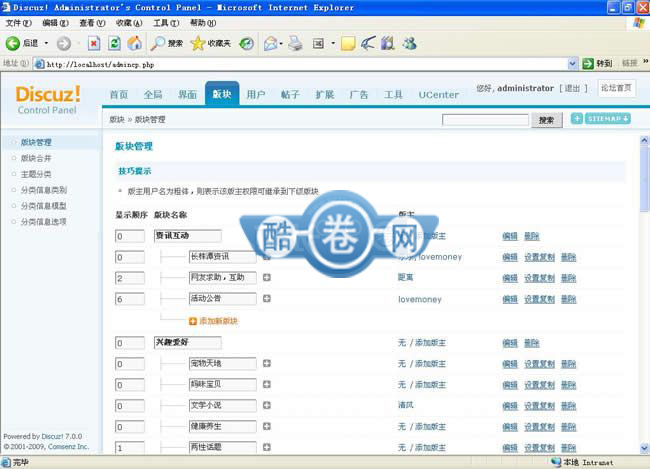Open the History icon in toolbar
The image size is (650, 469).
click(247, 43)
